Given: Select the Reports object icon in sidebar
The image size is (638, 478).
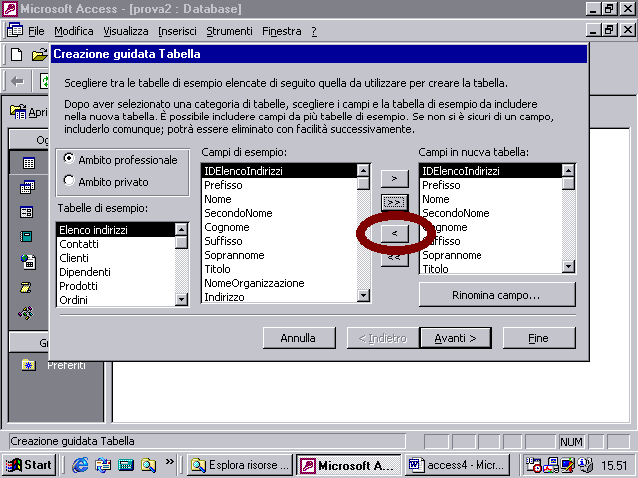Looking at the screenshot, I should coord(26,236).
